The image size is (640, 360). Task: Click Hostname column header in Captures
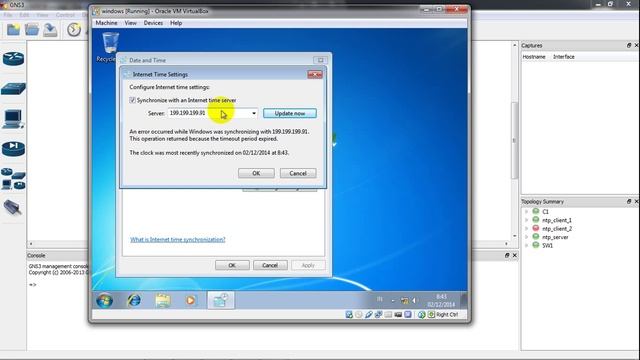click(534, 57)
